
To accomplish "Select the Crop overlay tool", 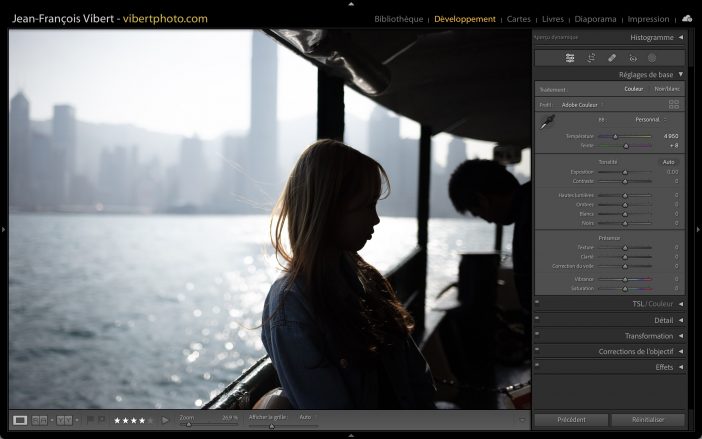I will (x=591, y=58).
